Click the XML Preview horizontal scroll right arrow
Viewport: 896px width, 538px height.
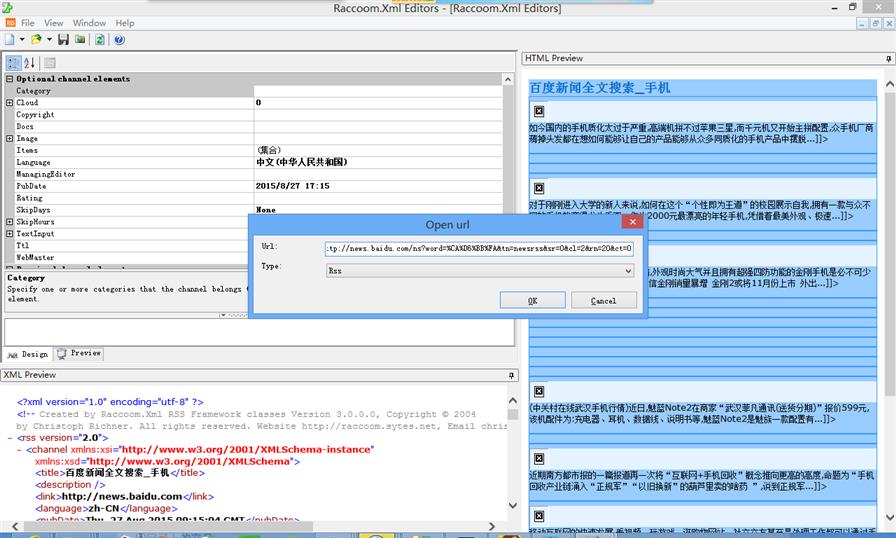tap(491, 526)
